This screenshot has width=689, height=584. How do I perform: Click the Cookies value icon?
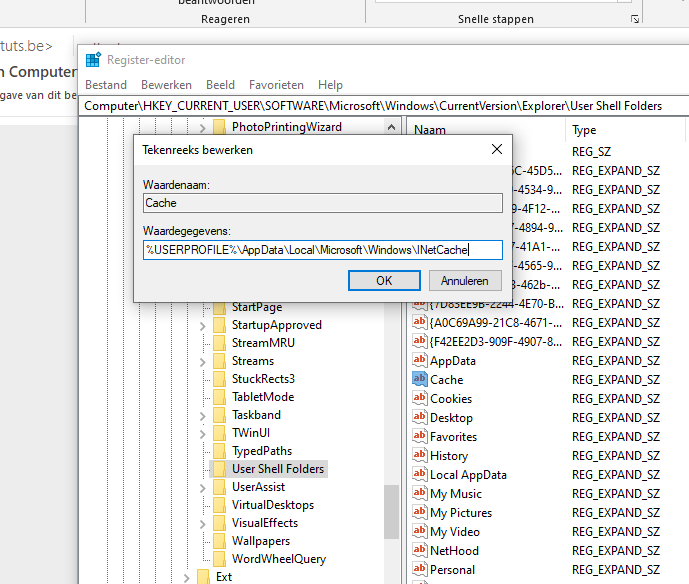[419, 399]
